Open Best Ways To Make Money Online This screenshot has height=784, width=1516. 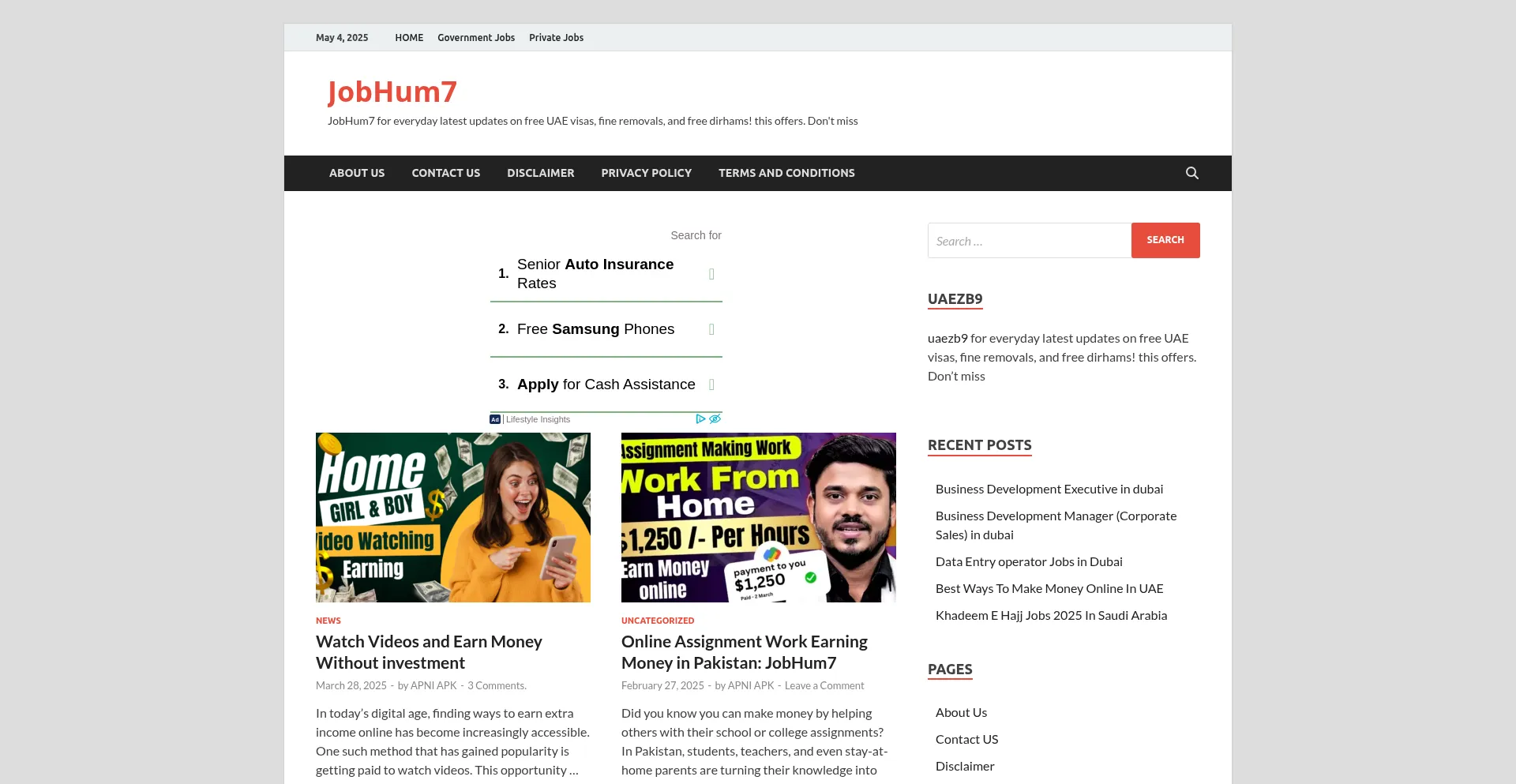pyautogui.click(x=1049, y=588)
